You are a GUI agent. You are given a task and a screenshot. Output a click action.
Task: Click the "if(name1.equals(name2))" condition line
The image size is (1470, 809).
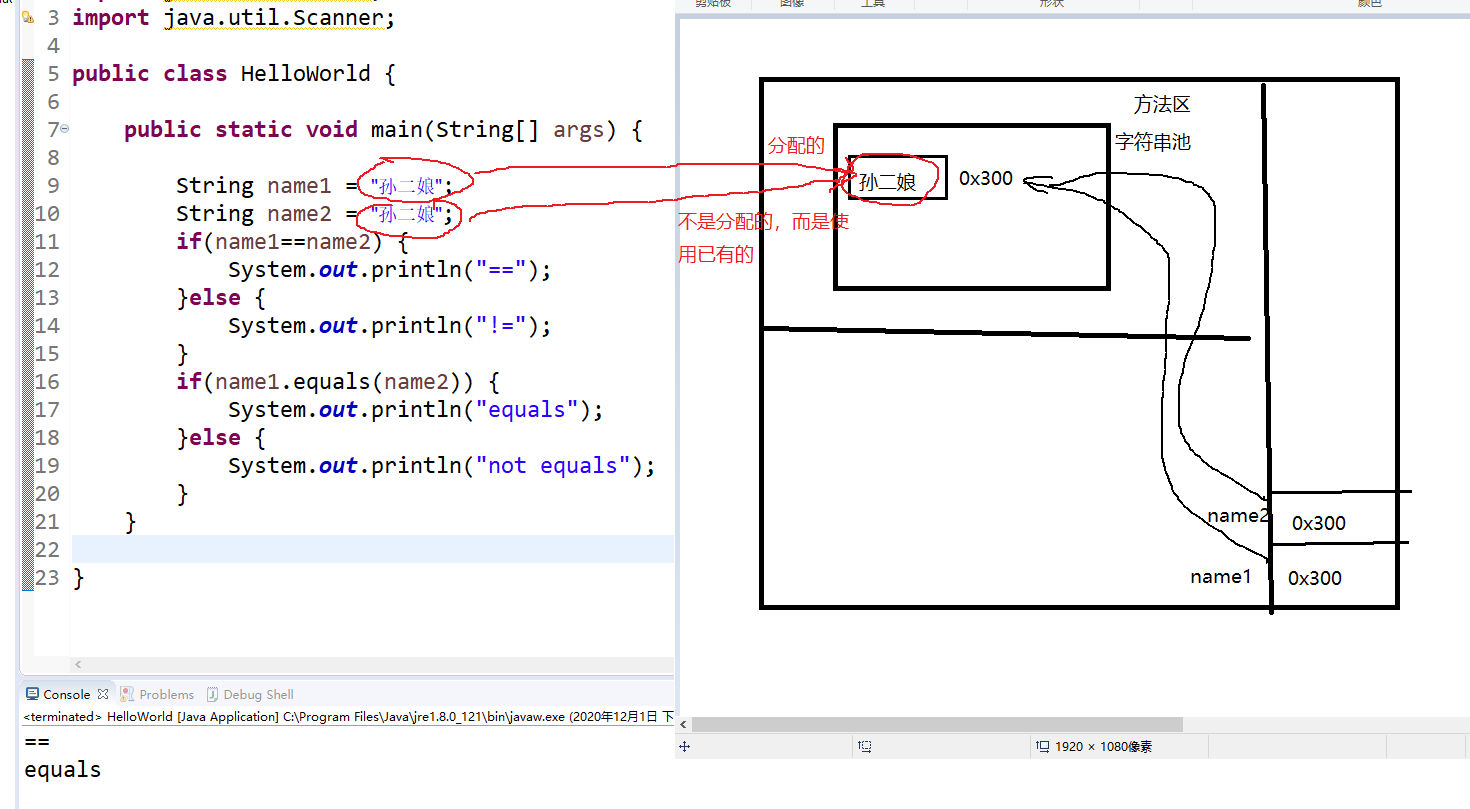tap(338, 382)
